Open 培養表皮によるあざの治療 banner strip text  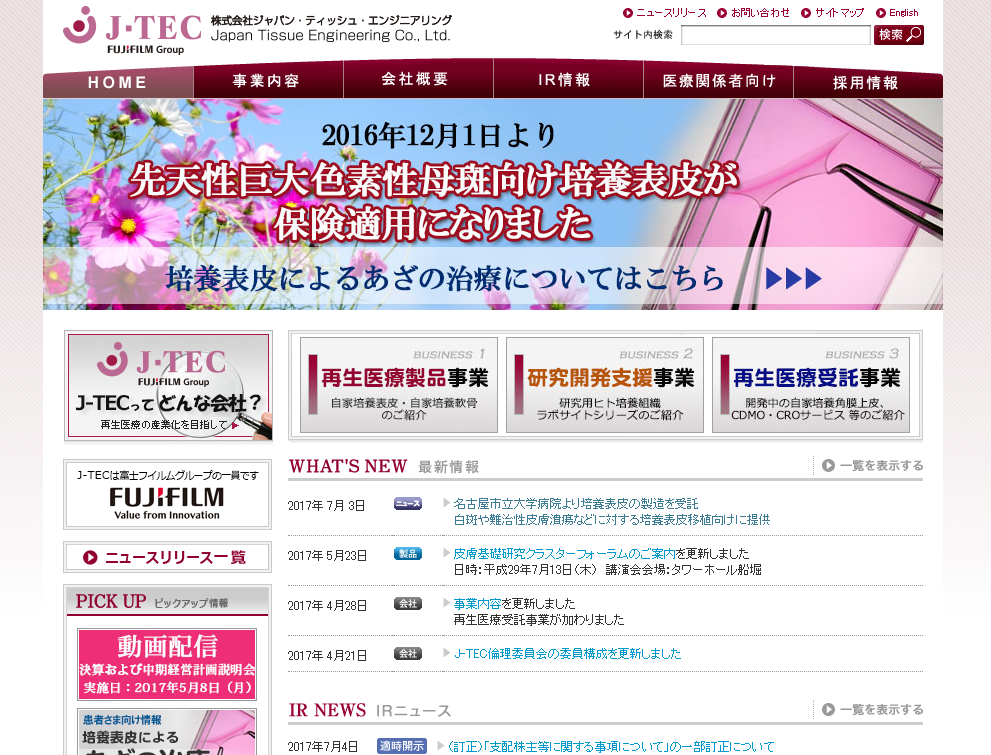click(x=445, y=278)
